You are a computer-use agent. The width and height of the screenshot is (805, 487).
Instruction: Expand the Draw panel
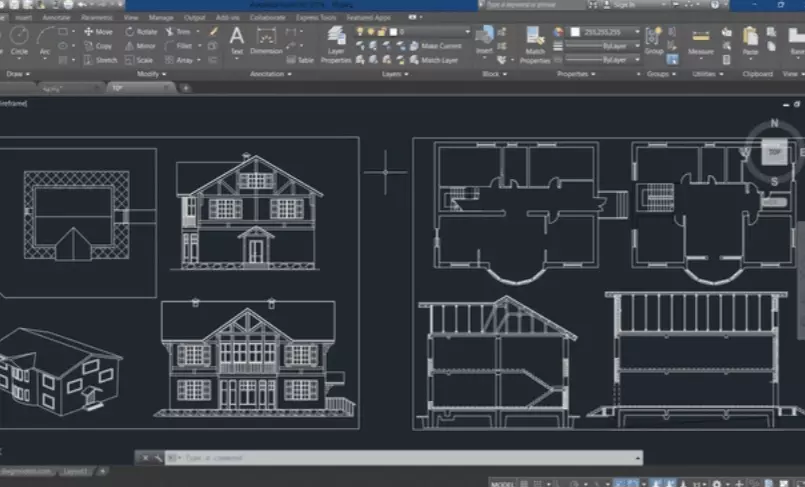coord(18,74)
